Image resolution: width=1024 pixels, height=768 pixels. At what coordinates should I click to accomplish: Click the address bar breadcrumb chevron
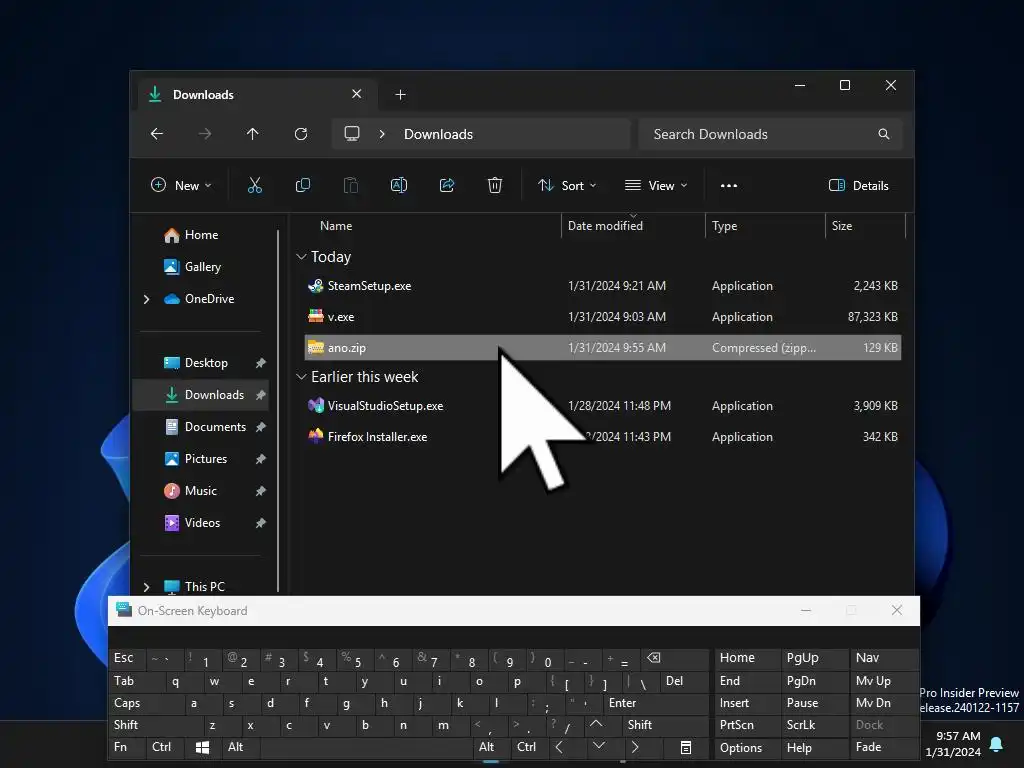(x=382, y=134)
